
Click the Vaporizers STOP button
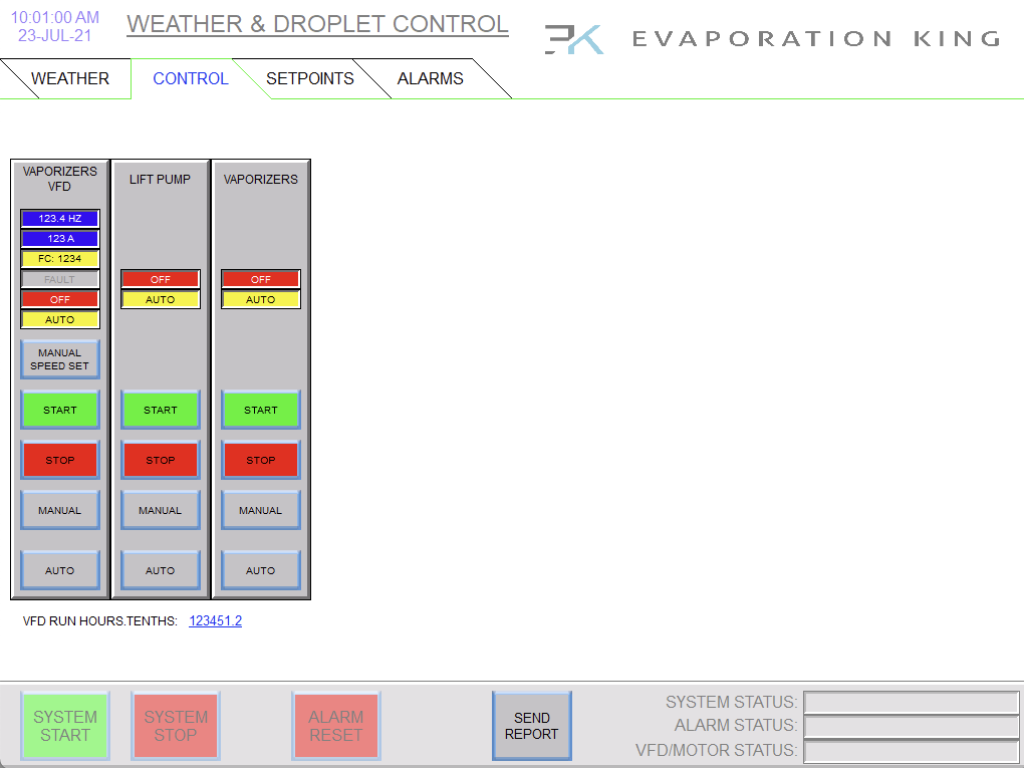coord(261,460)
